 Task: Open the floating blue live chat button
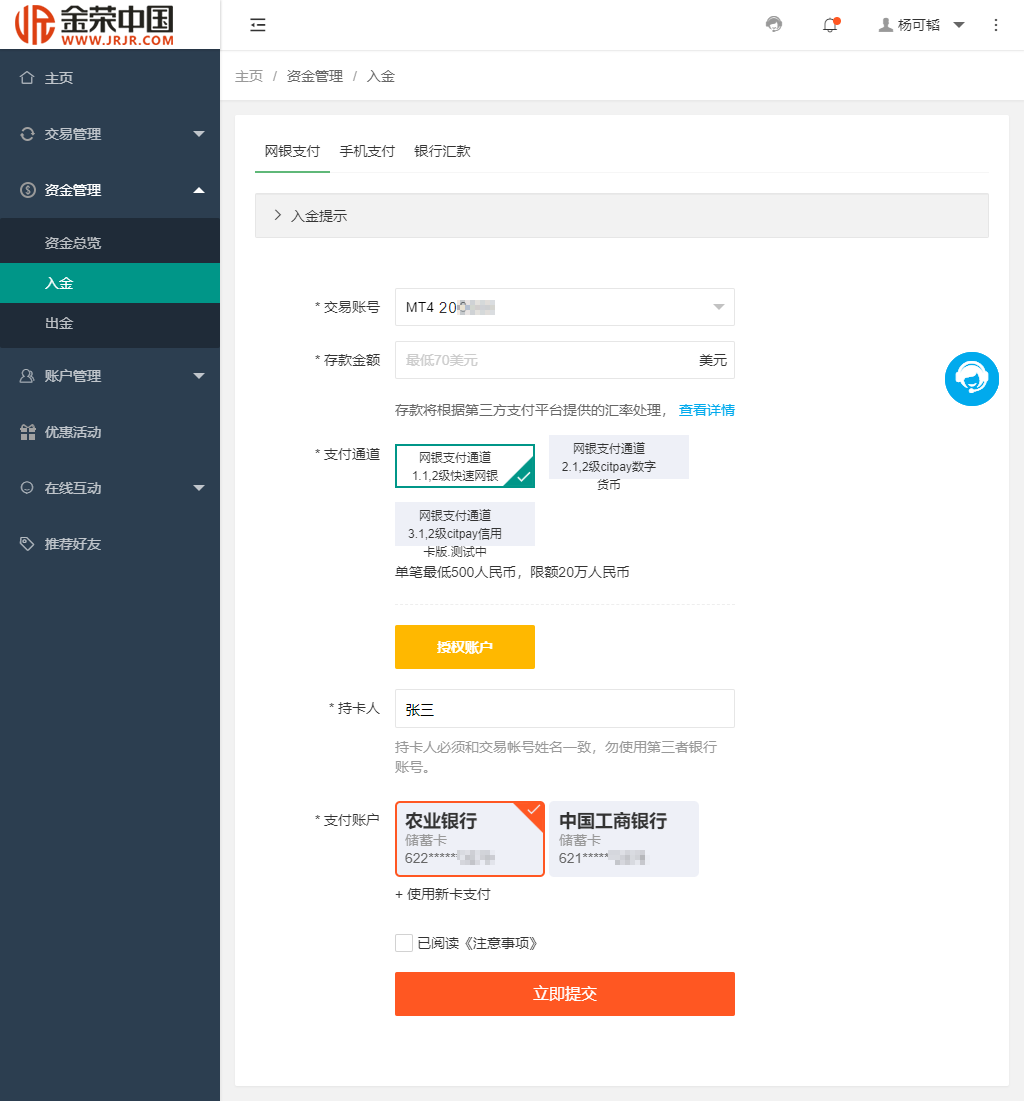971,378
